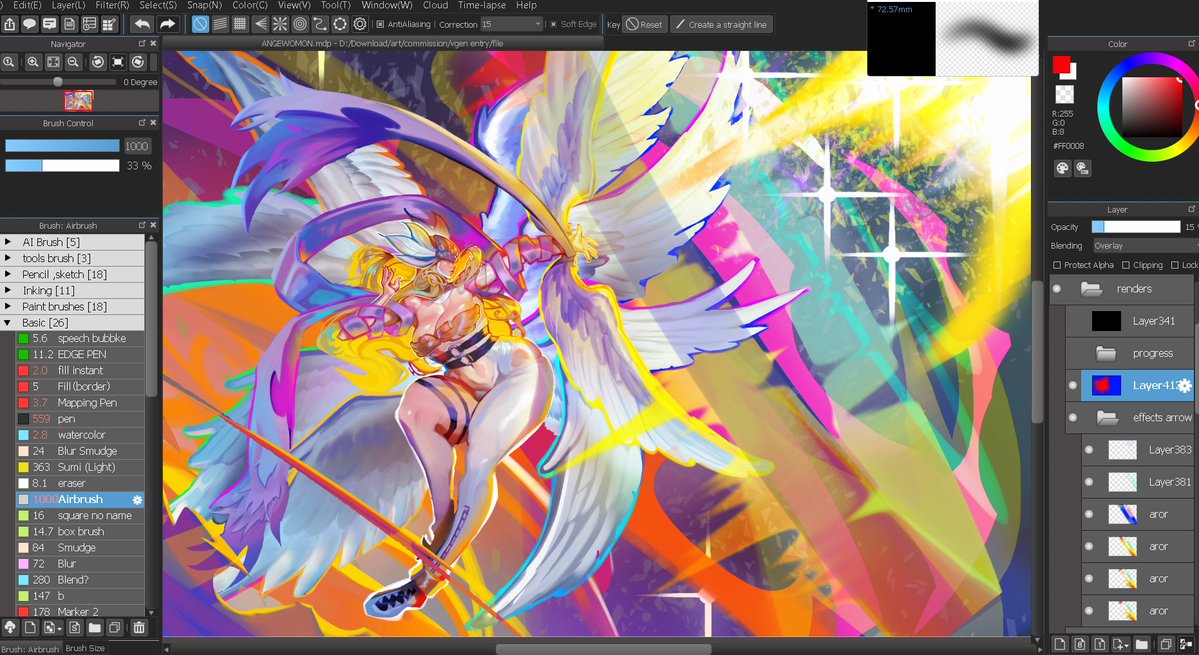Open the Snap(N) menu
This screenshot has height=655, width=1199.
tap(204, 5)
